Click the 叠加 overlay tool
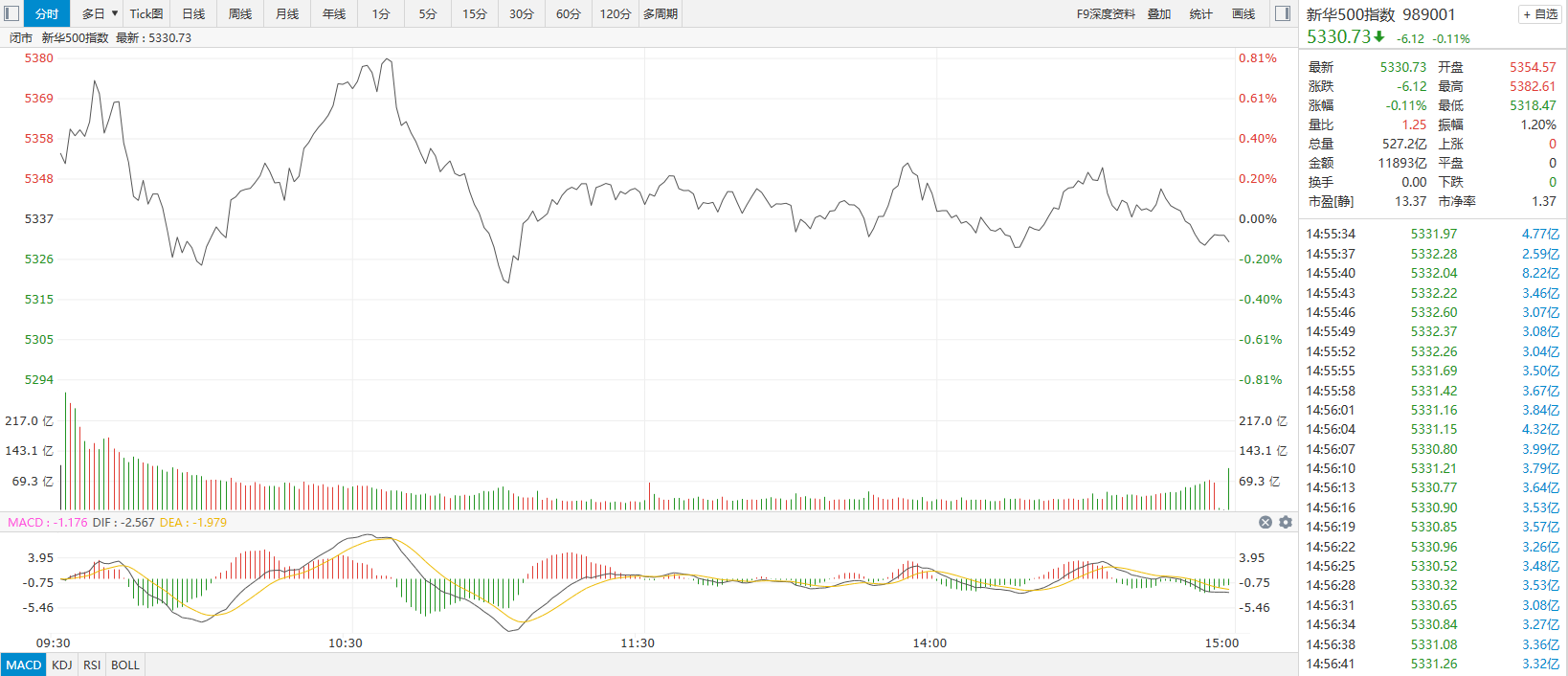The height and width of the screenshot is (676, 1568). click(1159, 13)
